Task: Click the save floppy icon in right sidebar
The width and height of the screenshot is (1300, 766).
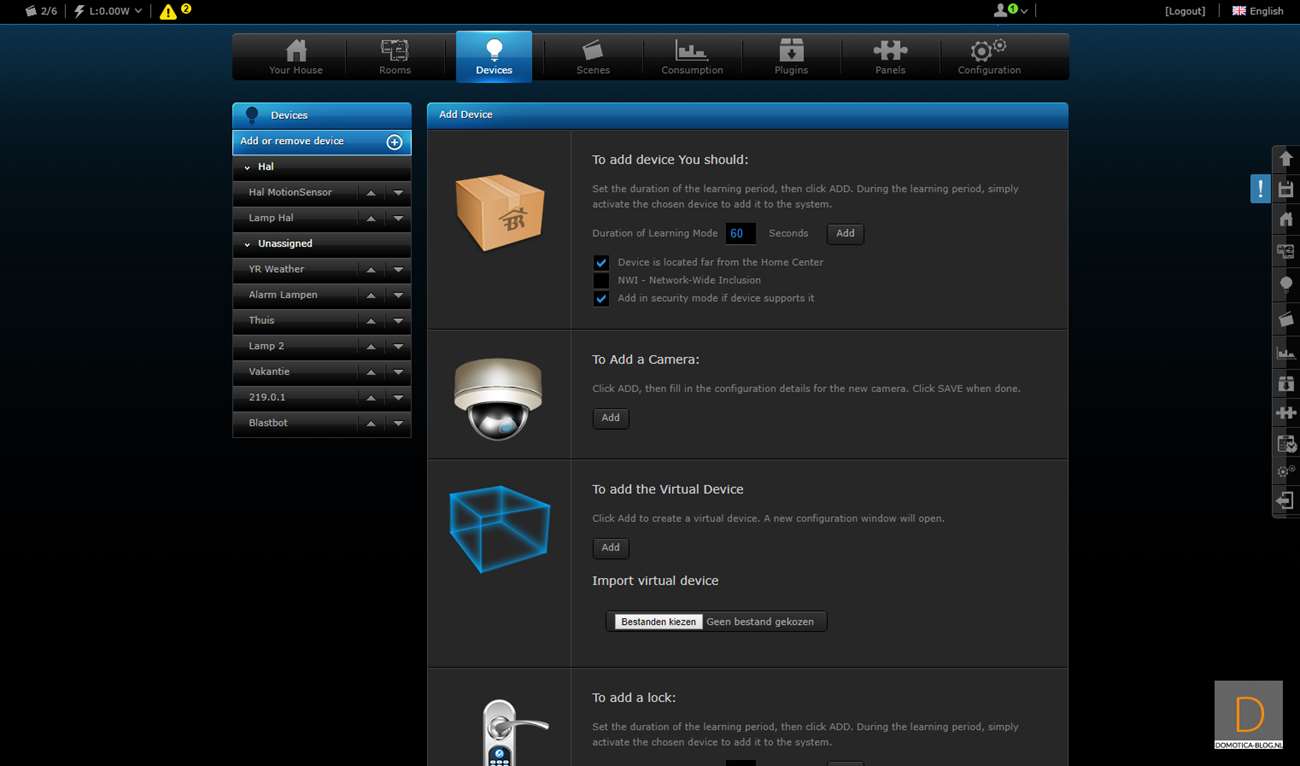Action: 1286,189
